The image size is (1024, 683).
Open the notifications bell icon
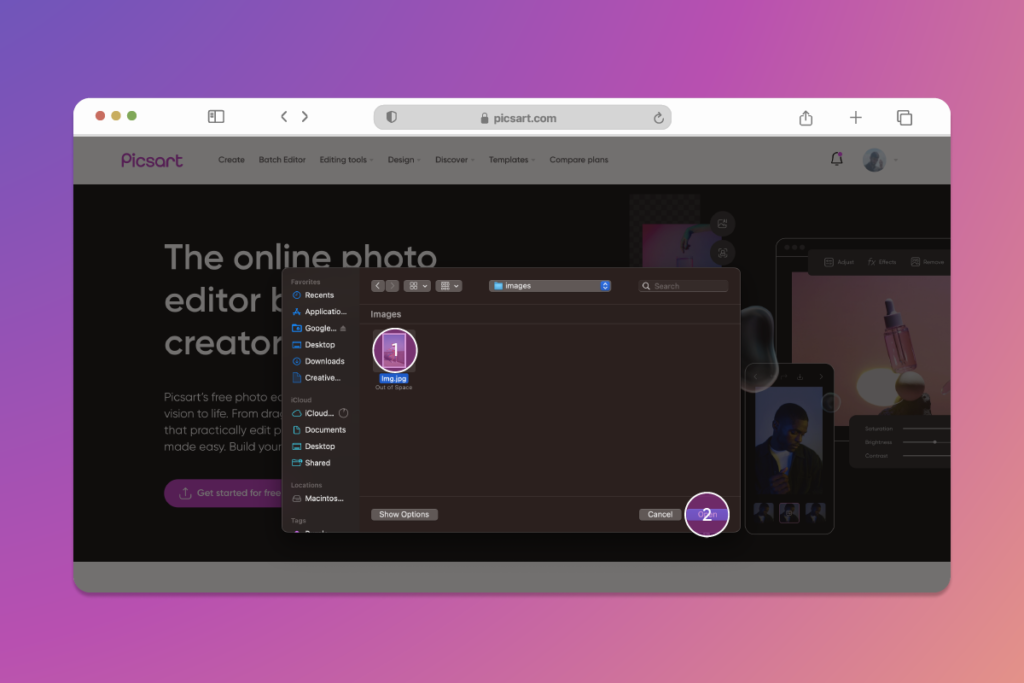(837, 159)
